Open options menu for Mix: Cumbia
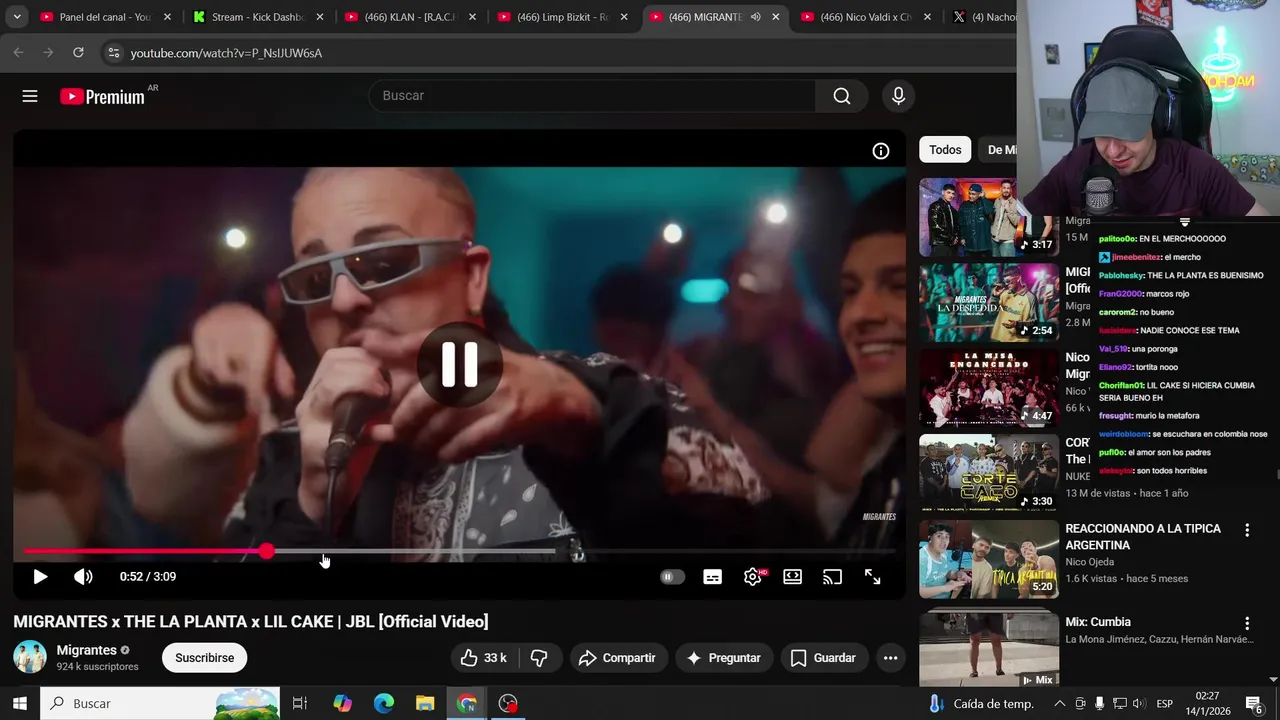 (x=1247, y=623)
